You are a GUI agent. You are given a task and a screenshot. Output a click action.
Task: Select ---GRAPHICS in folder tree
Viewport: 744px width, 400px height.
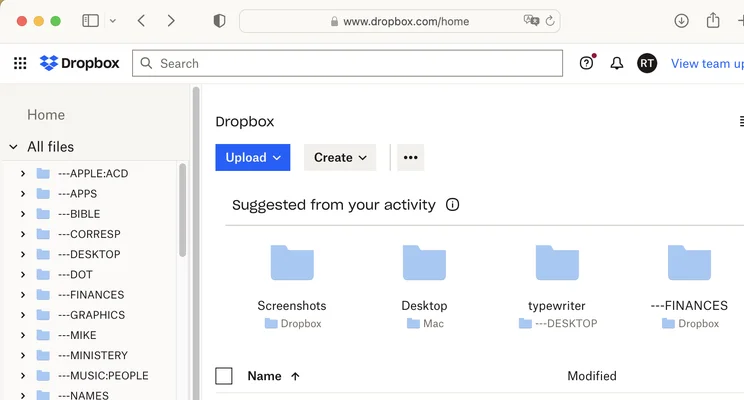[92, 315]
